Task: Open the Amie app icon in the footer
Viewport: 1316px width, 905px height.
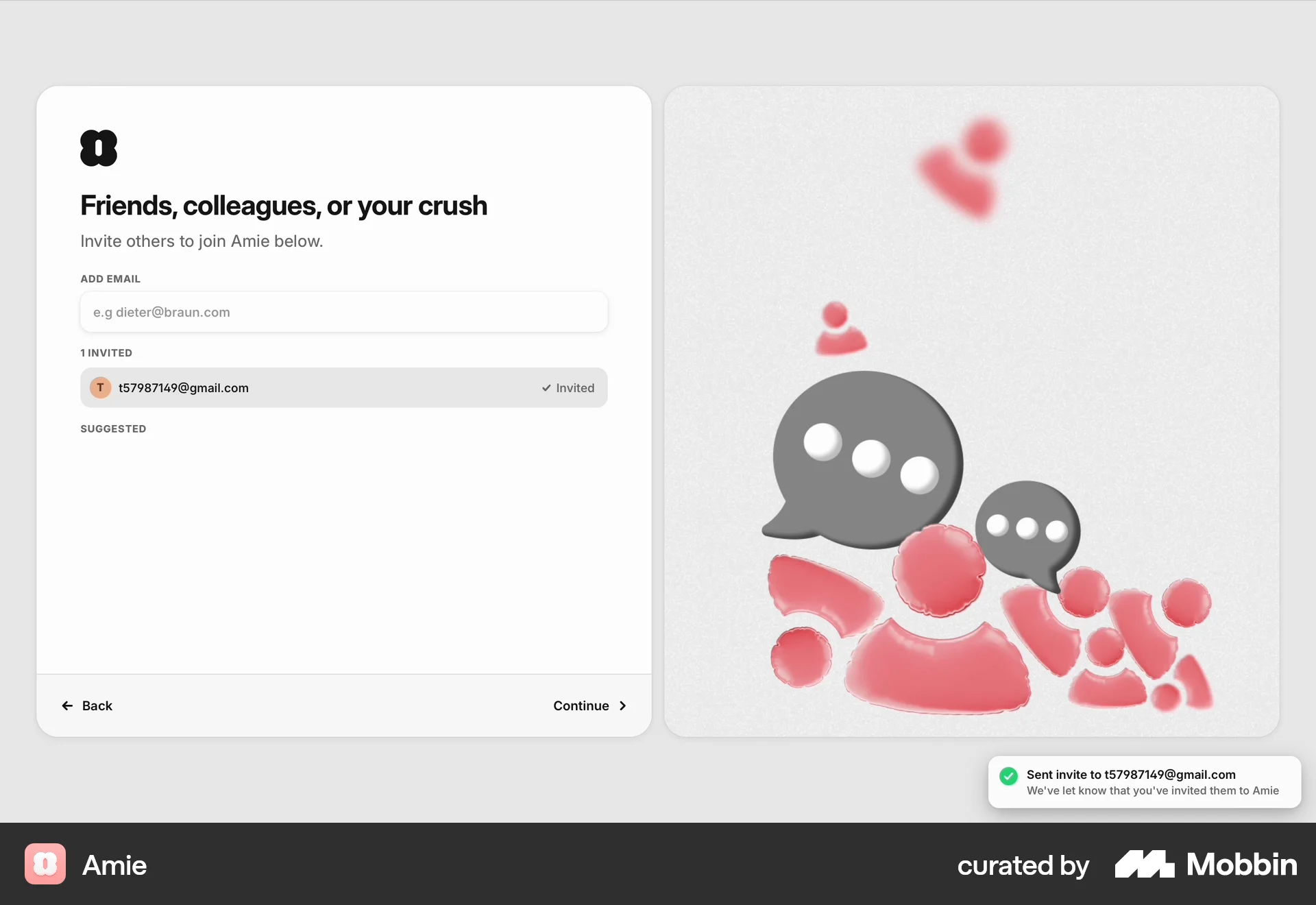Action: 44,865
